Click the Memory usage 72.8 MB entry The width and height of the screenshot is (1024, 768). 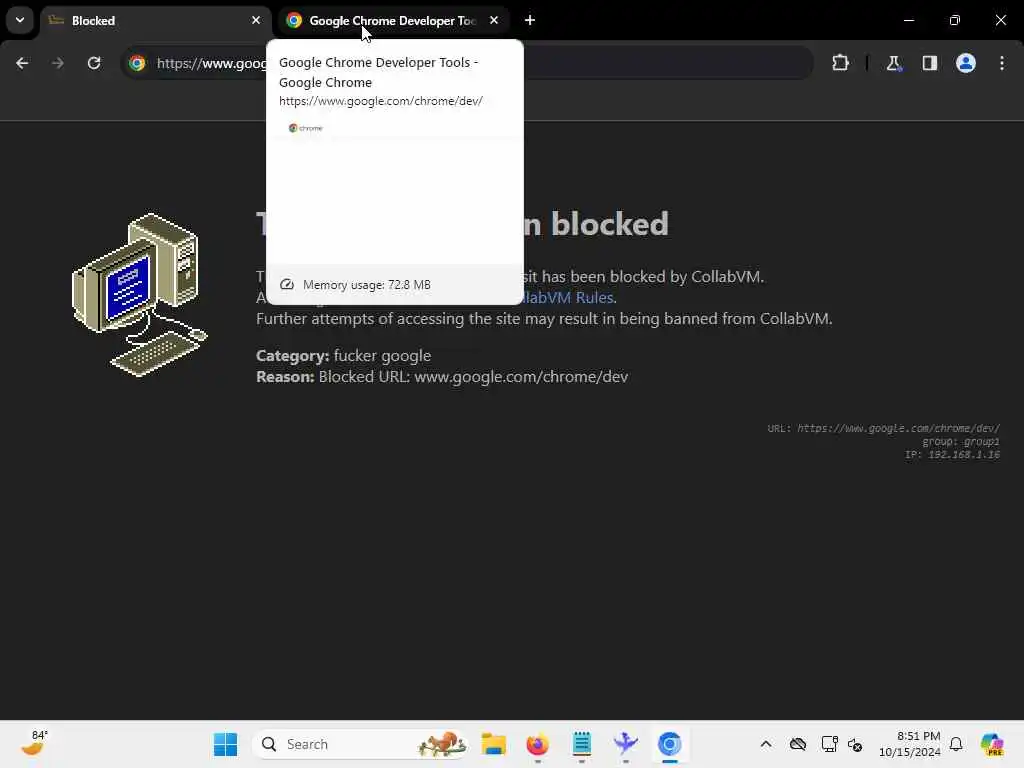point(394,285)
